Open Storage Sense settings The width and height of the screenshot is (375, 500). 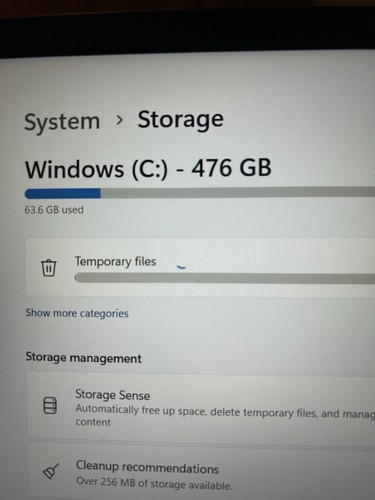(x=201, y=406)
